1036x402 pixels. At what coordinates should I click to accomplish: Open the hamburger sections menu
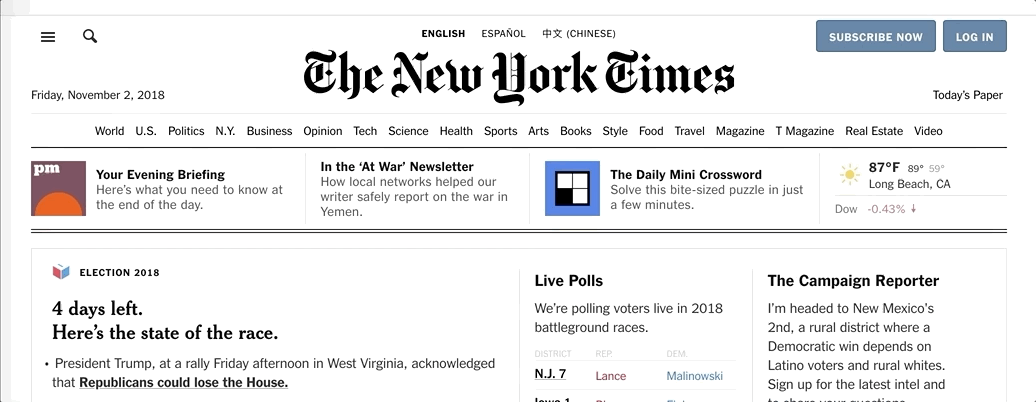pos(48,37)
